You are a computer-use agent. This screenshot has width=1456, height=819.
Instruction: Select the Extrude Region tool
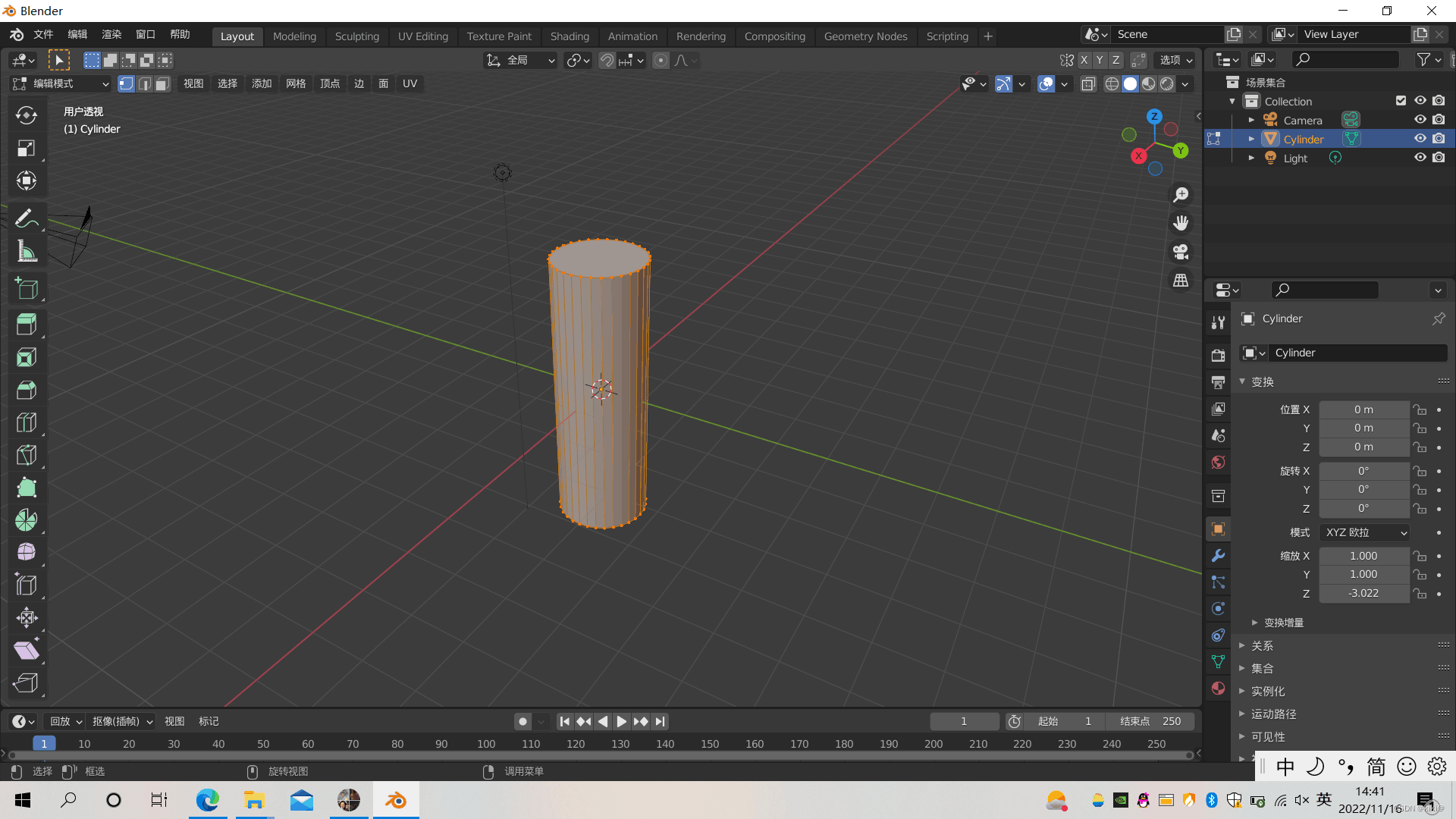point(27,325)
